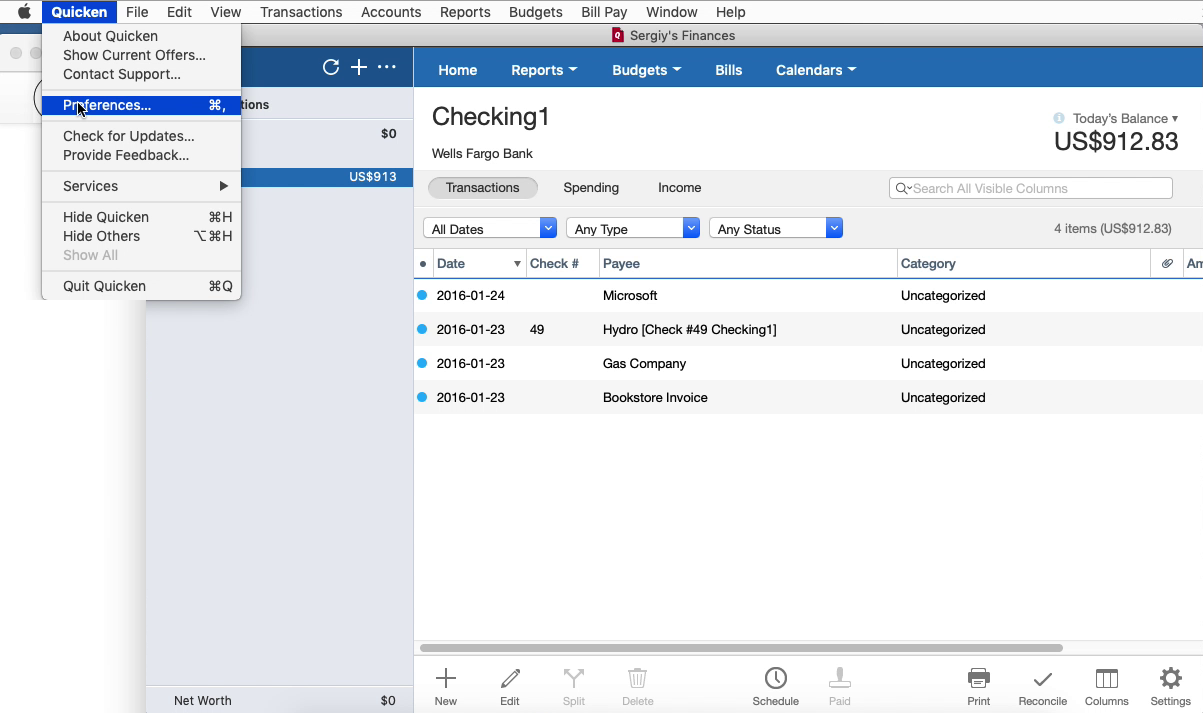Viewport: 1203px width, 713px height.
Task: Toggle status dot on Gas Company row
Action: tap(422, 363)
